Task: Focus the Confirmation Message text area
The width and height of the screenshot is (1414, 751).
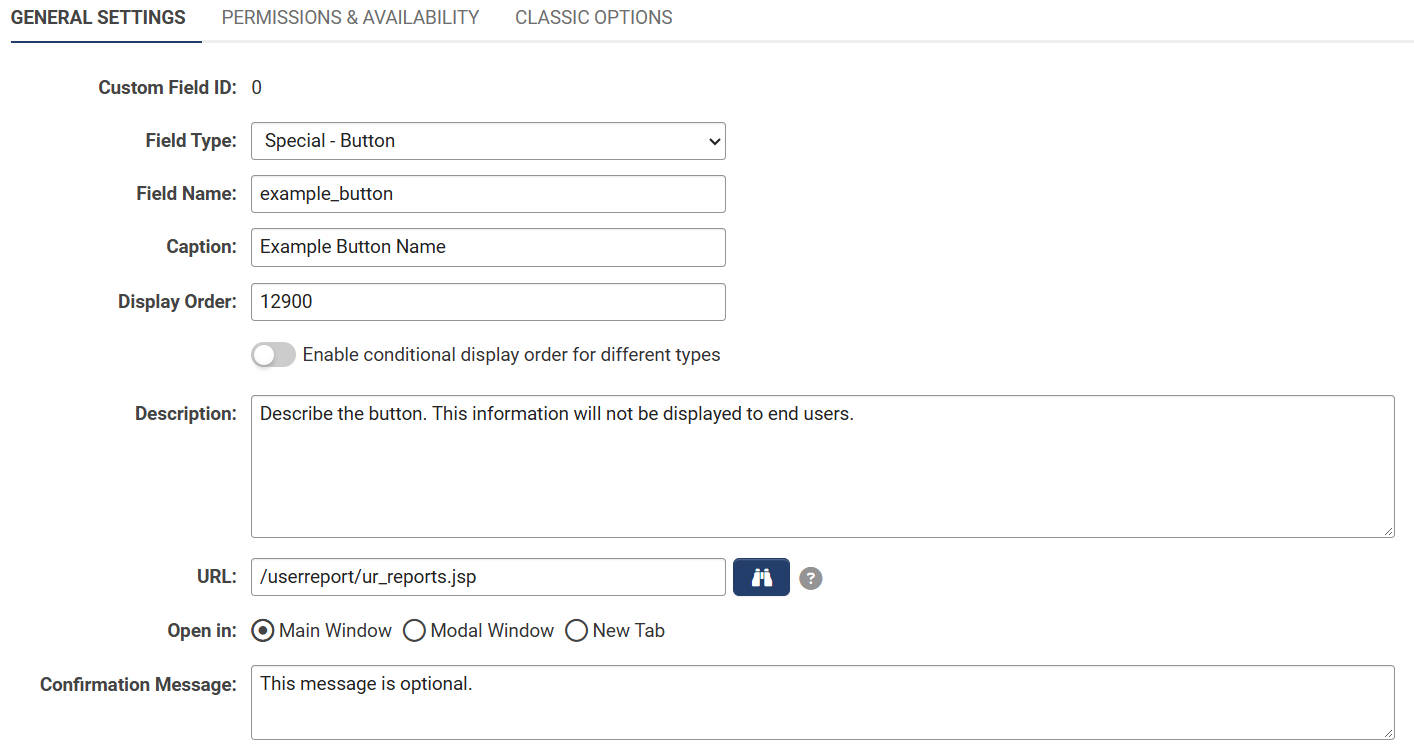Action: click(822, 702)
